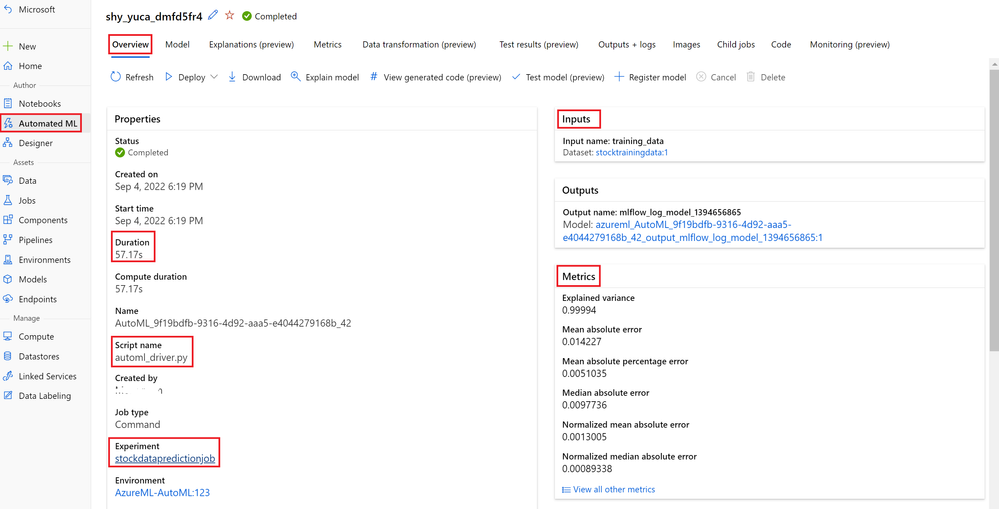Switch to the Child jobs tab
Viewport: 999px width, 509px height.
pos(736,45)
